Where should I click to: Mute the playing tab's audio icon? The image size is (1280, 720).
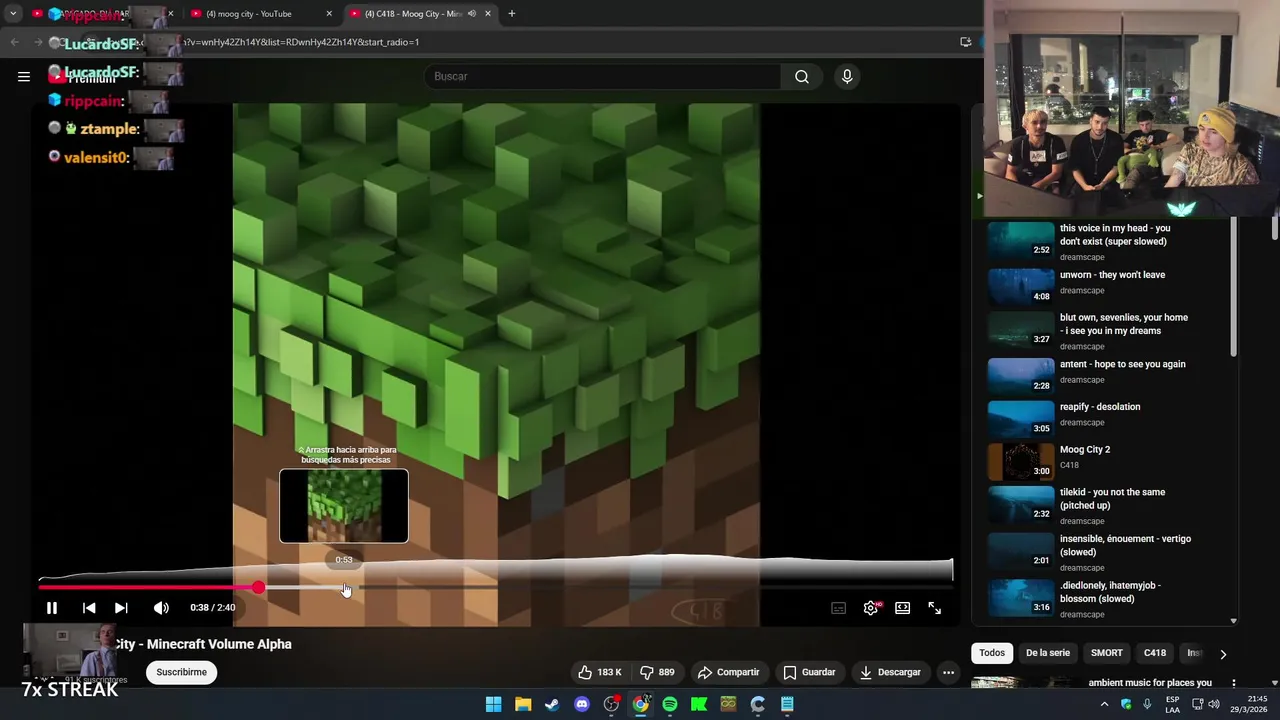[x=472, y=14]
